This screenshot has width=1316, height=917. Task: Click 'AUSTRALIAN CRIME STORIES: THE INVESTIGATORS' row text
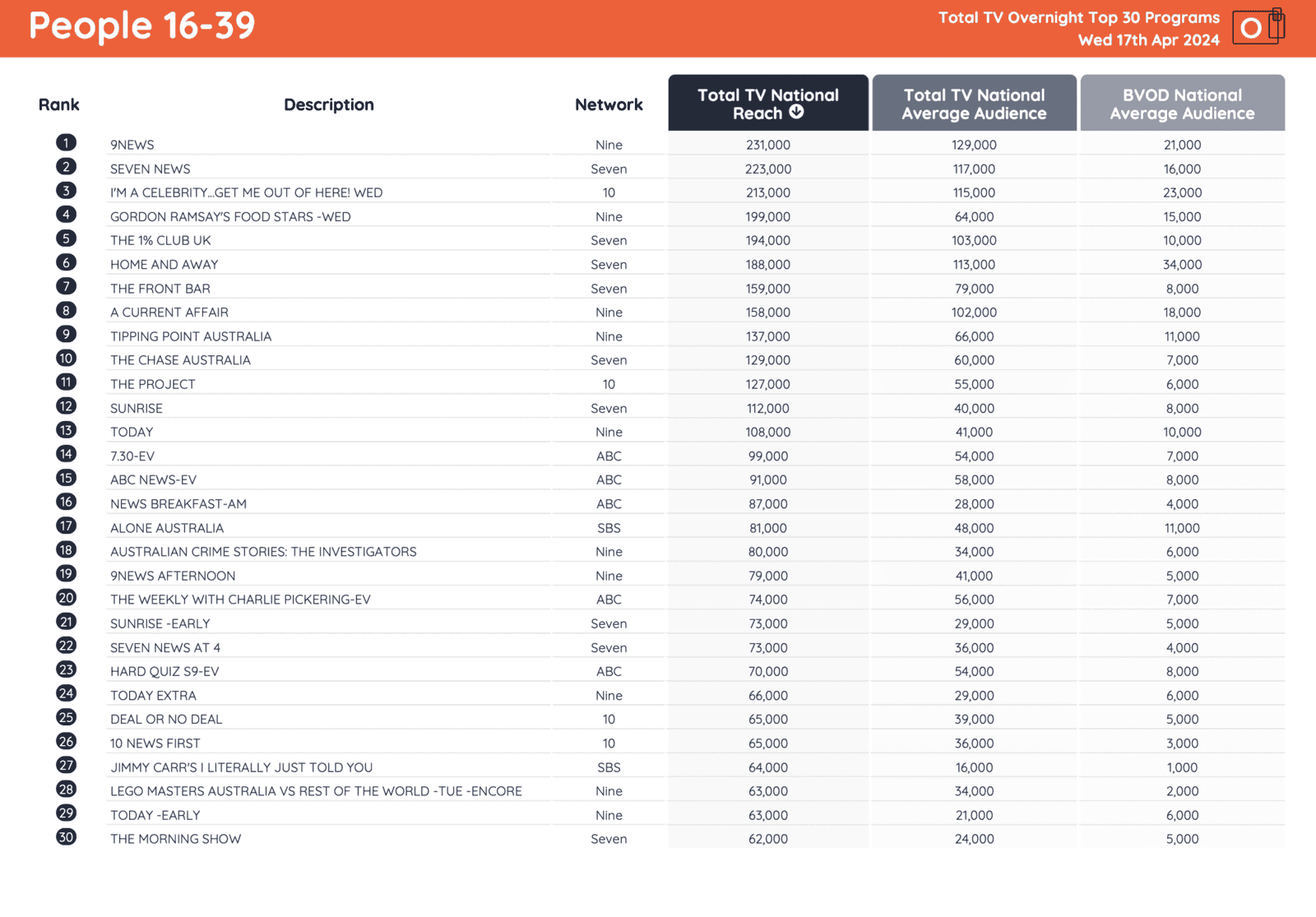[x=263, y=552]
